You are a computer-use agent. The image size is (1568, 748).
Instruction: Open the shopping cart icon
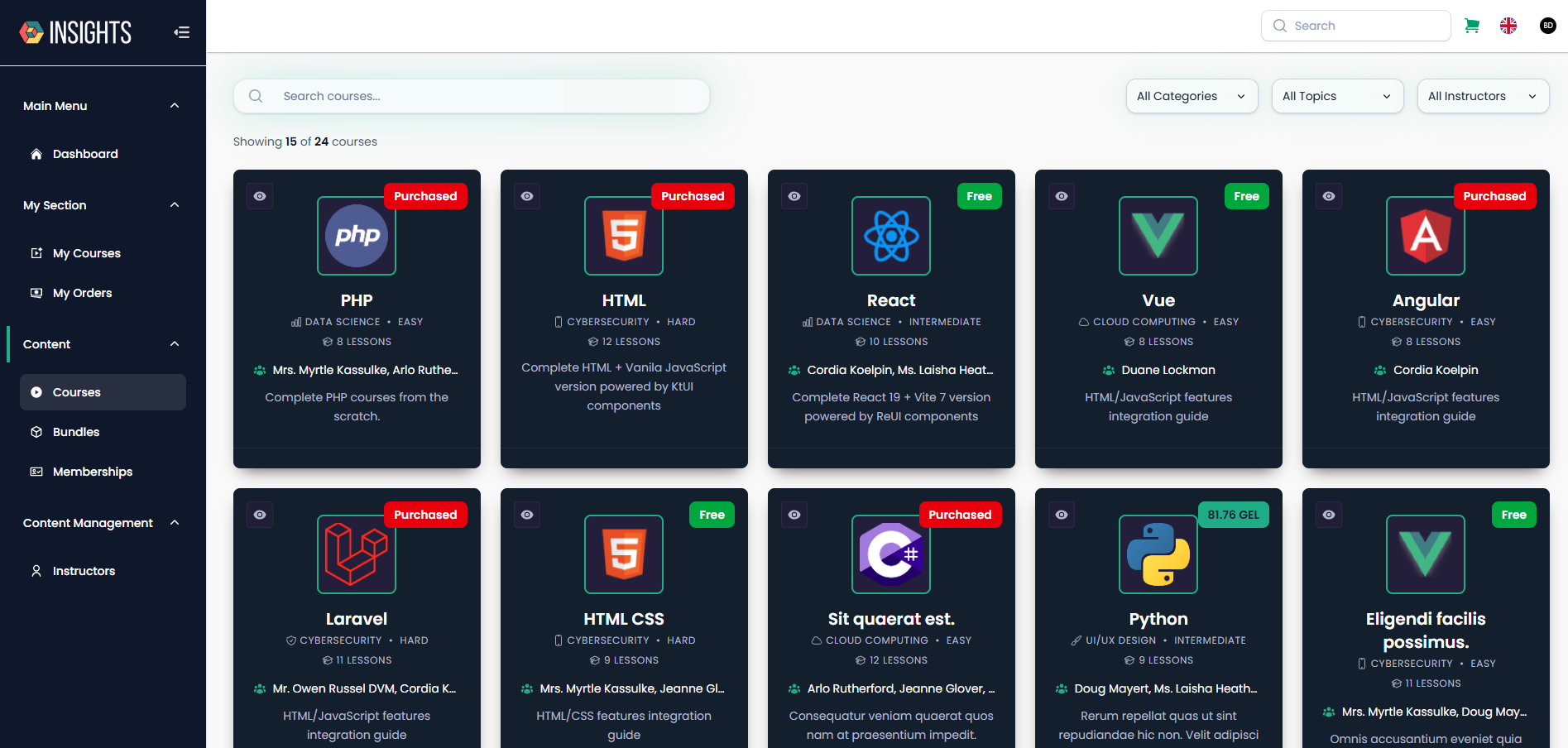coord(1472,26)
